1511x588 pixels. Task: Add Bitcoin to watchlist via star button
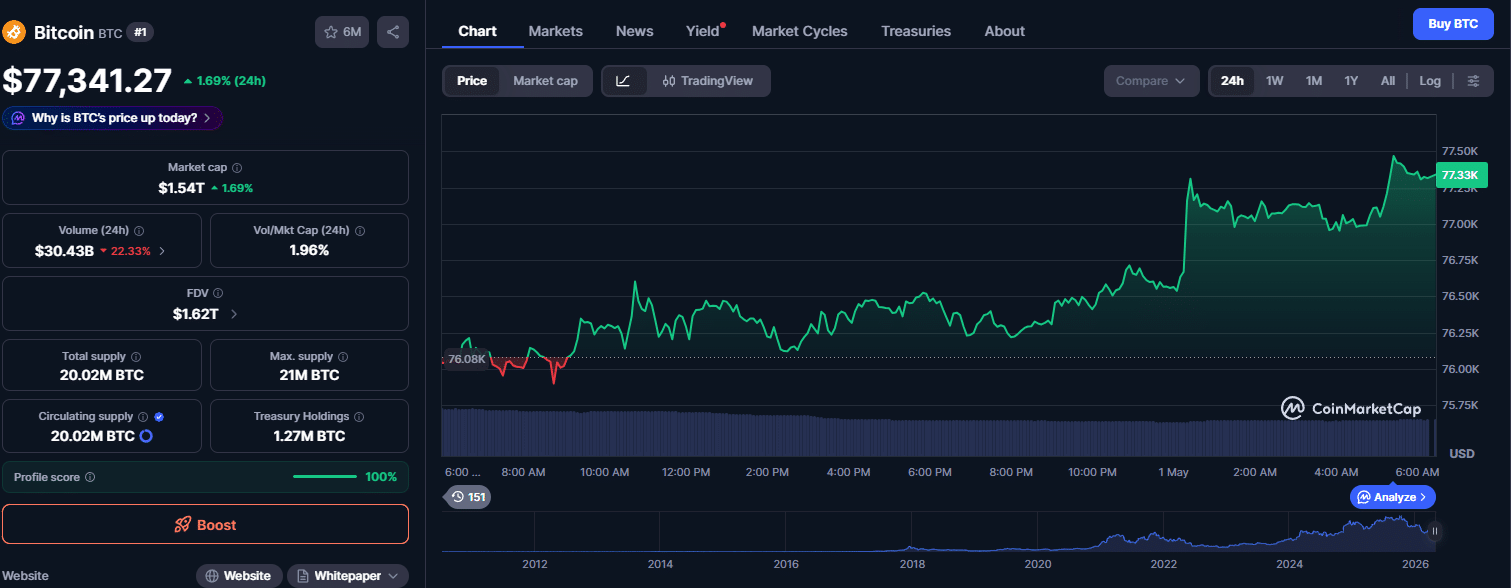pos(342,32)
